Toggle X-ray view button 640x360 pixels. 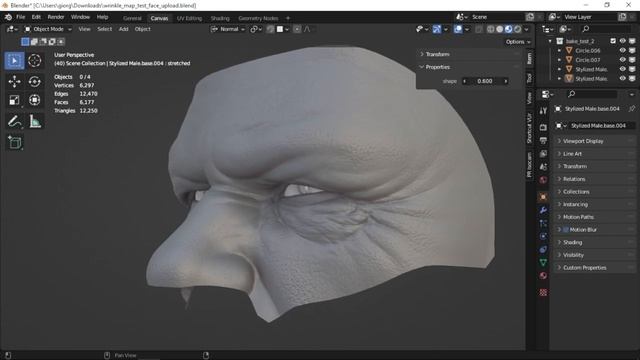click(x=479, y=29)
